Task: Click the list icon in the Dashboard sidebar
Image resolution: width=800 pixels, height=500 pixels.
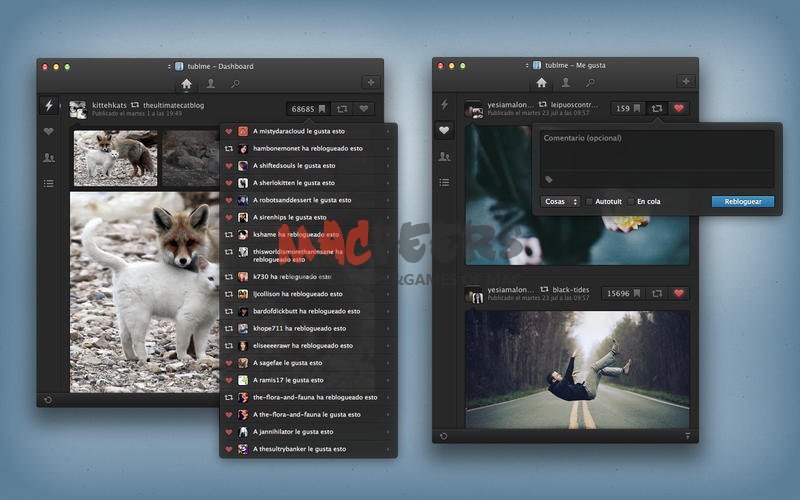Action: (48, 183)
